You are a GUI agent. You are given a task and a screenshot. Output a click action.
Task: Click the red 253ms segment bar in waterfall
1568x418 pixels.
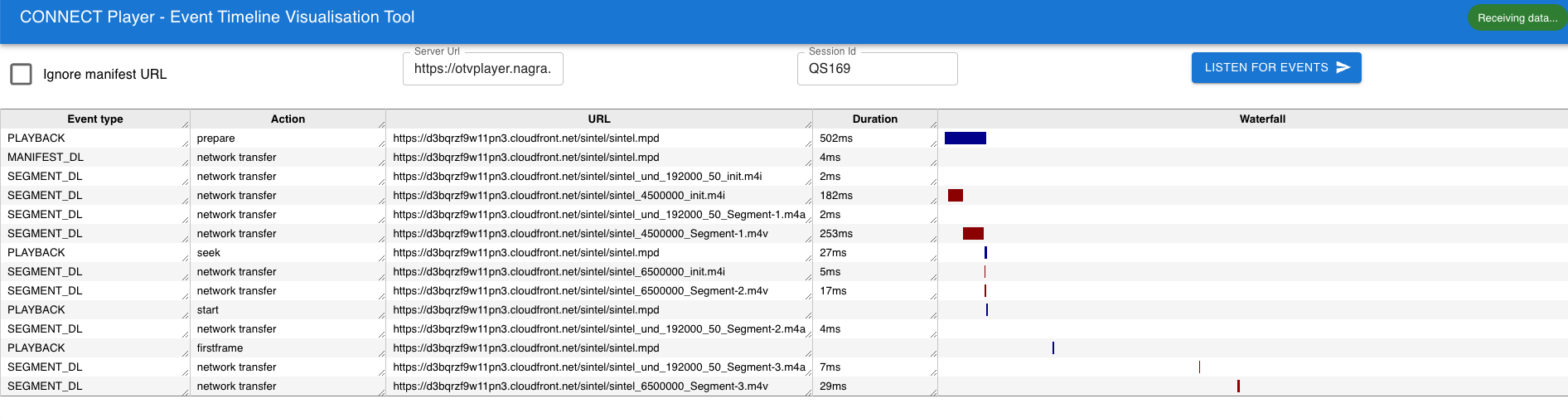pyautogui.click(x=973, y=234)
